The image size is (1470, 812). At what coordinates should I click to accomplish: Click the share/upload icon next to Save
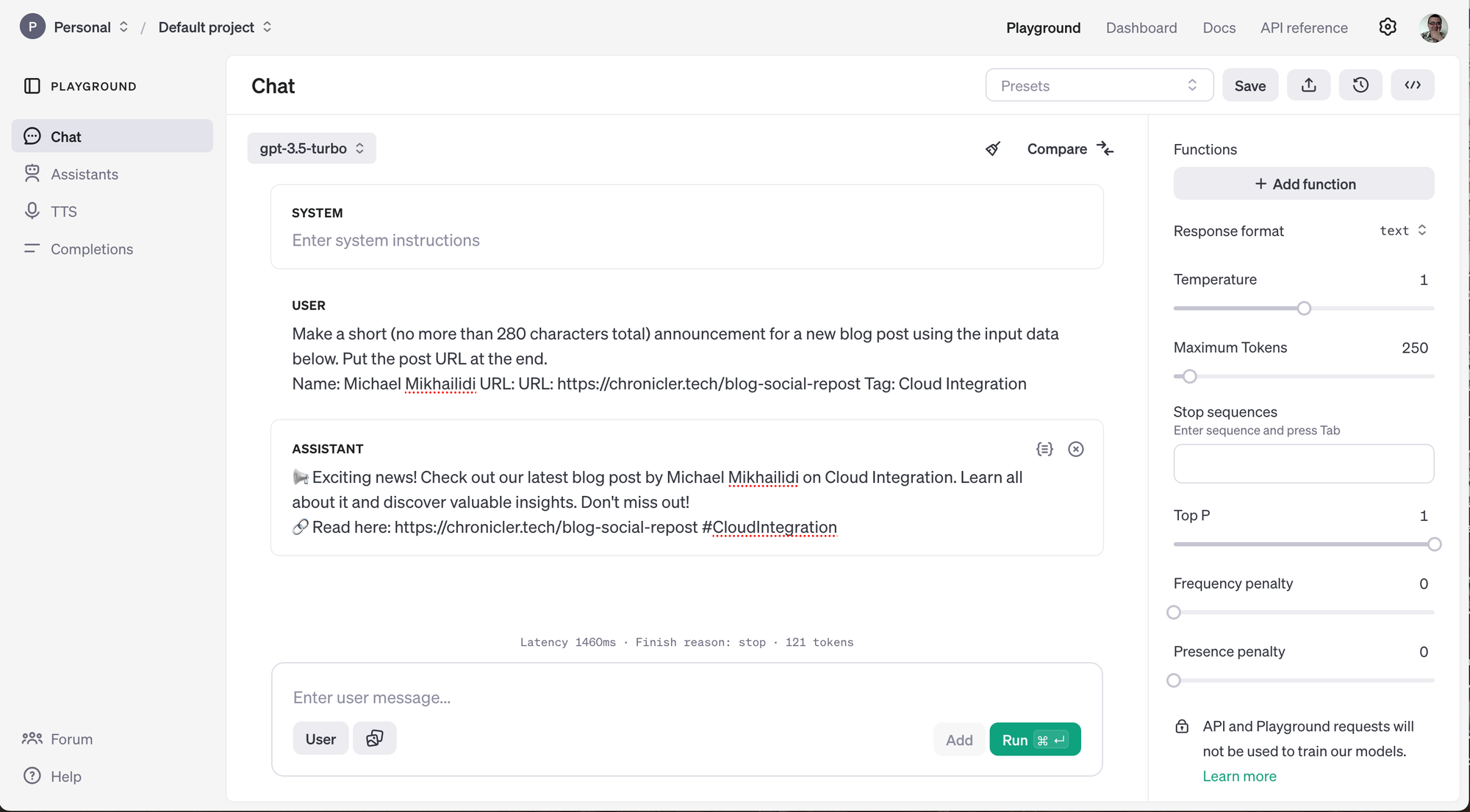tap(1308, 85)
